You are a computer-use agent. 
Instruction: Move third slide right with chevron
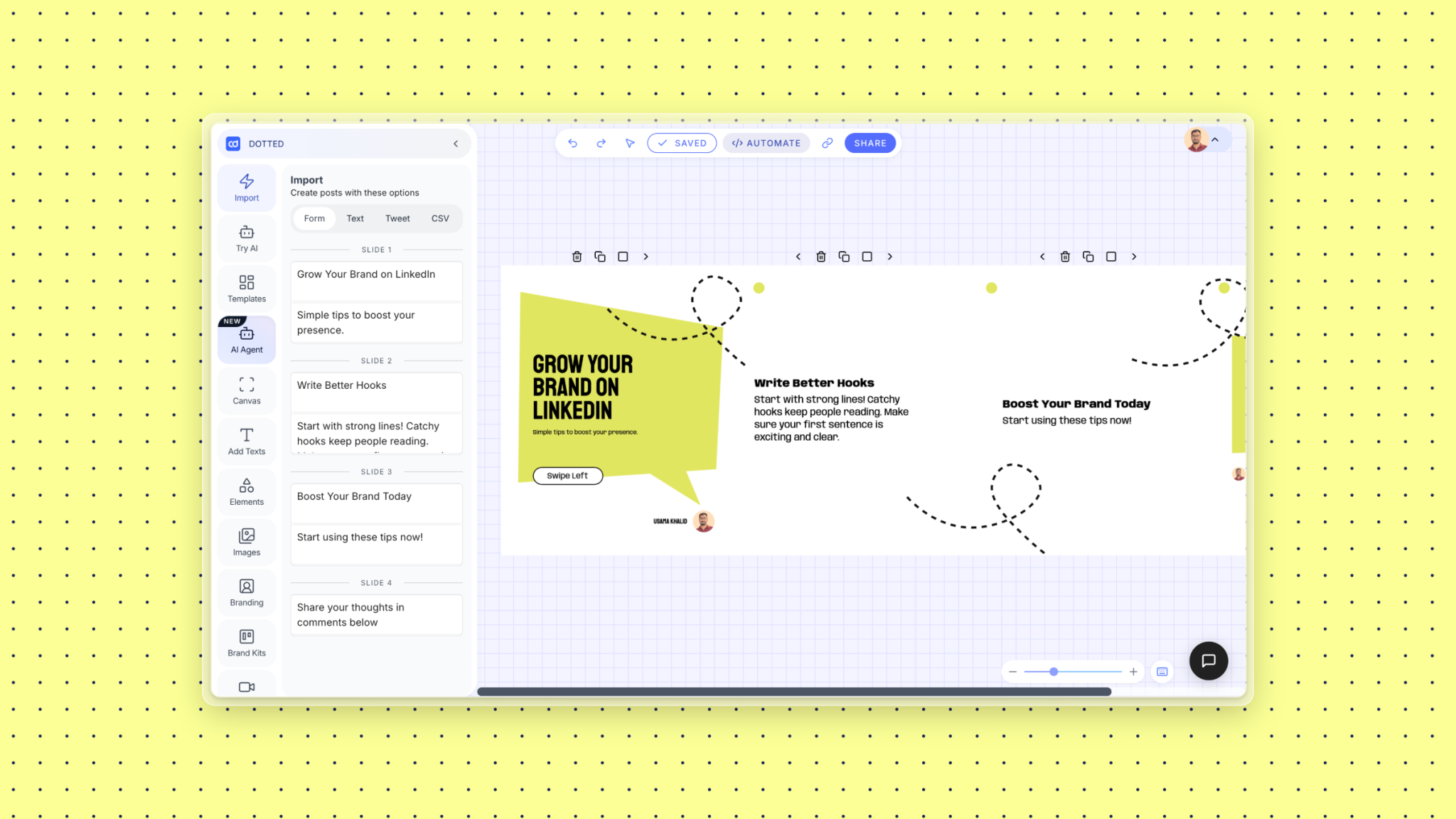1134,257
